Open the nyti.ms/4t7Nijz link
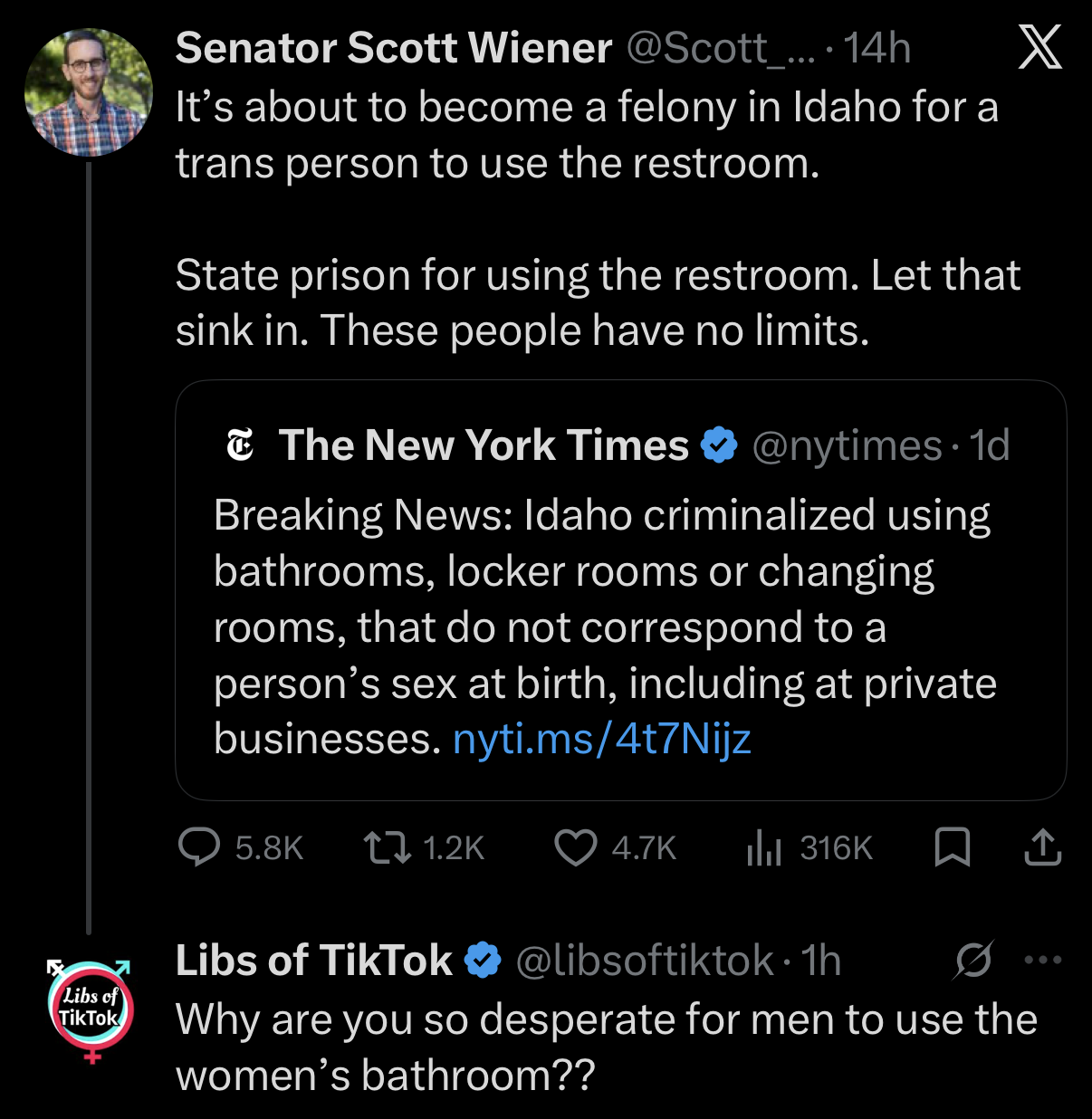This screenshot has height=1119, width=1092. click(x=601, y=739)
